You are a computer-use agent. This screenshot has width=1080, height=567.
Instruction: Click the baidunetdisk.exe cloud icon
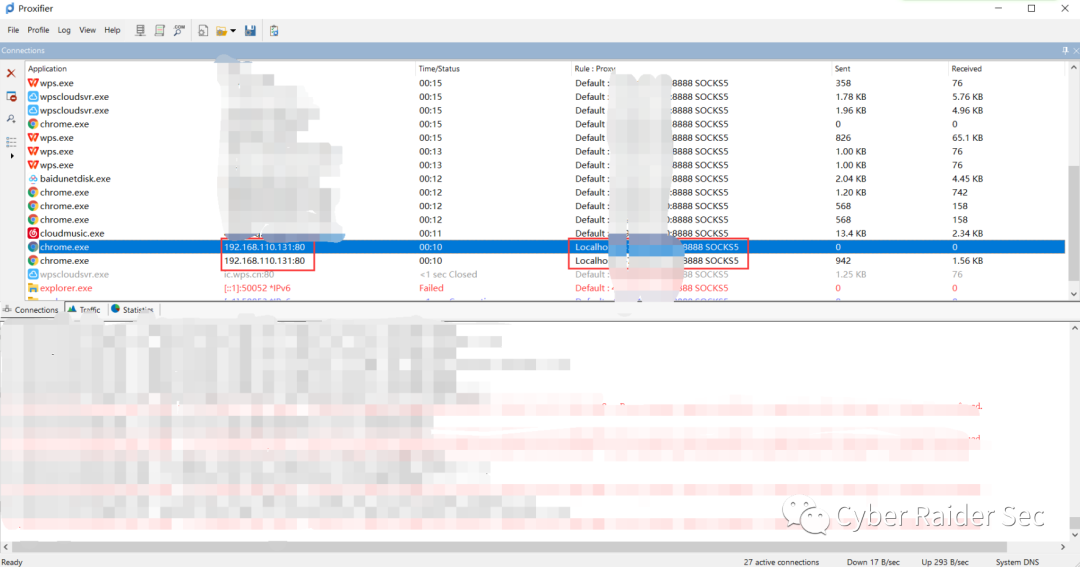[x=33, y=178]
